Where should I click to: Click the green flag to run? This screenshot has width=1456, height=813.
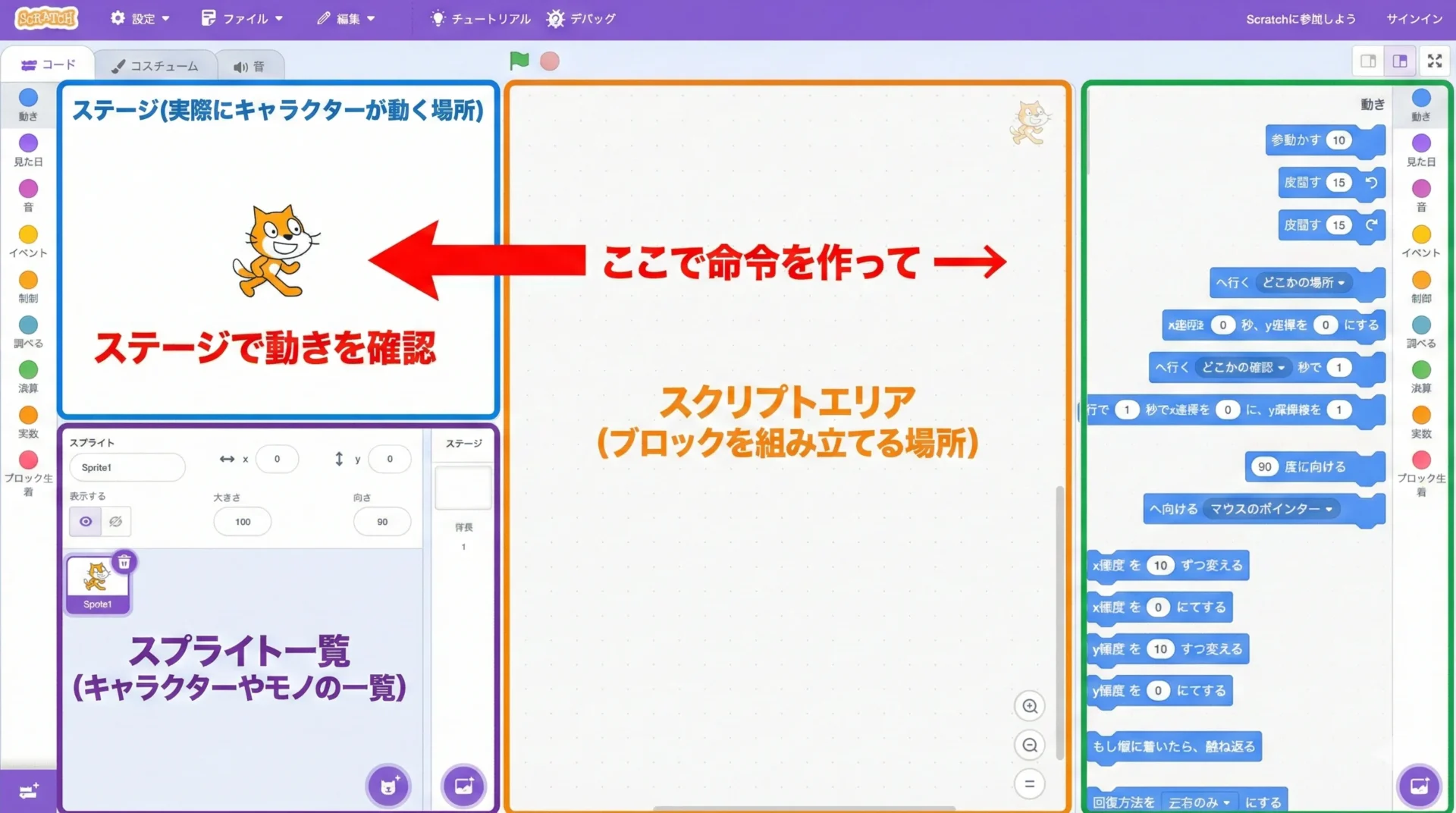pos(519,61)
